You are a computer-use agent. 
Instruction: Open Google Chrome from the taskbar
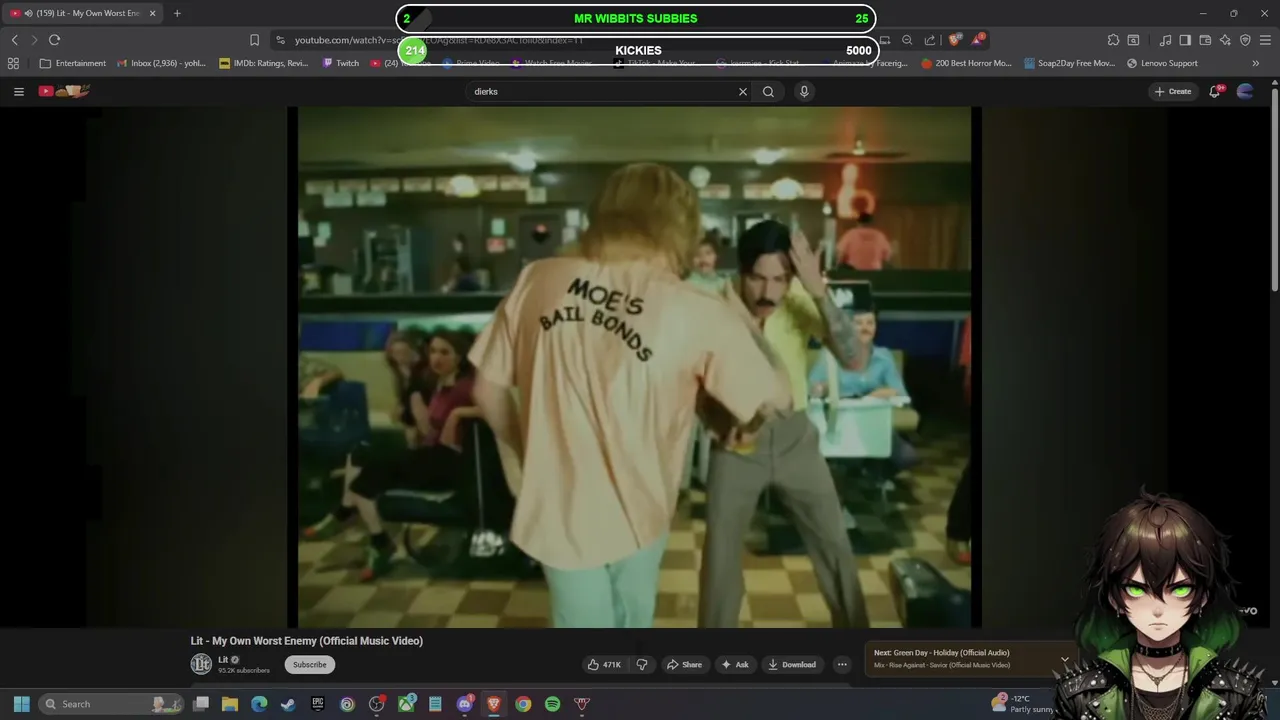523,704
